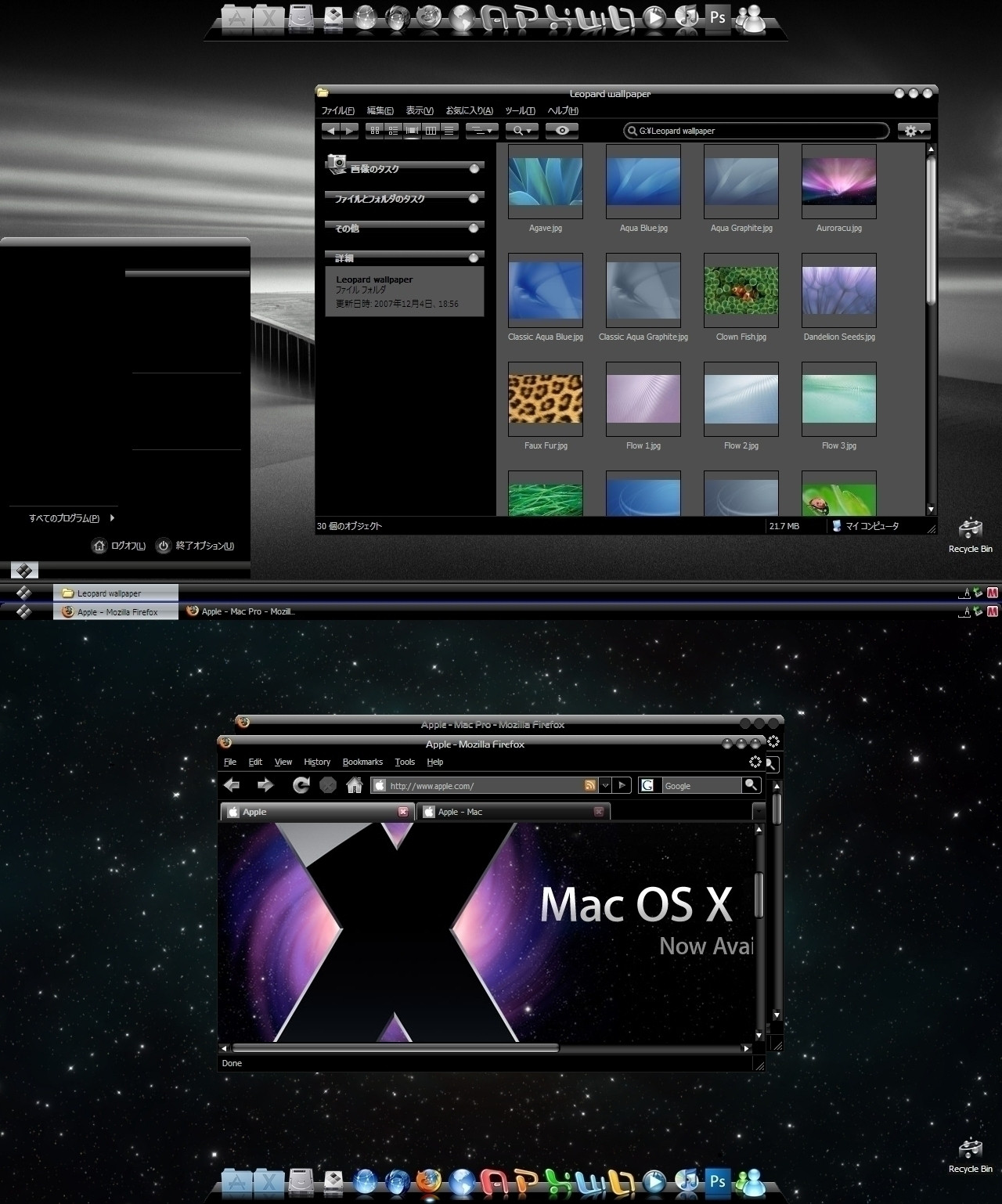Screen dimensions: 1002x1204
Task: Click the ログオフ(L) button
Action: point(119,546)
